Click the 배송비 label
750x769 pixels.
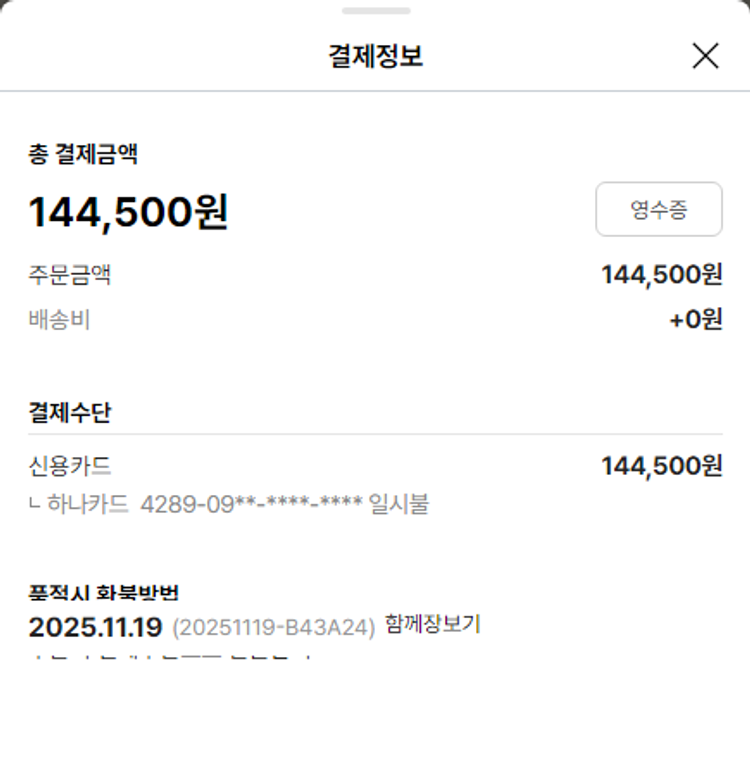pyautogui.click(x=59, y=320)
